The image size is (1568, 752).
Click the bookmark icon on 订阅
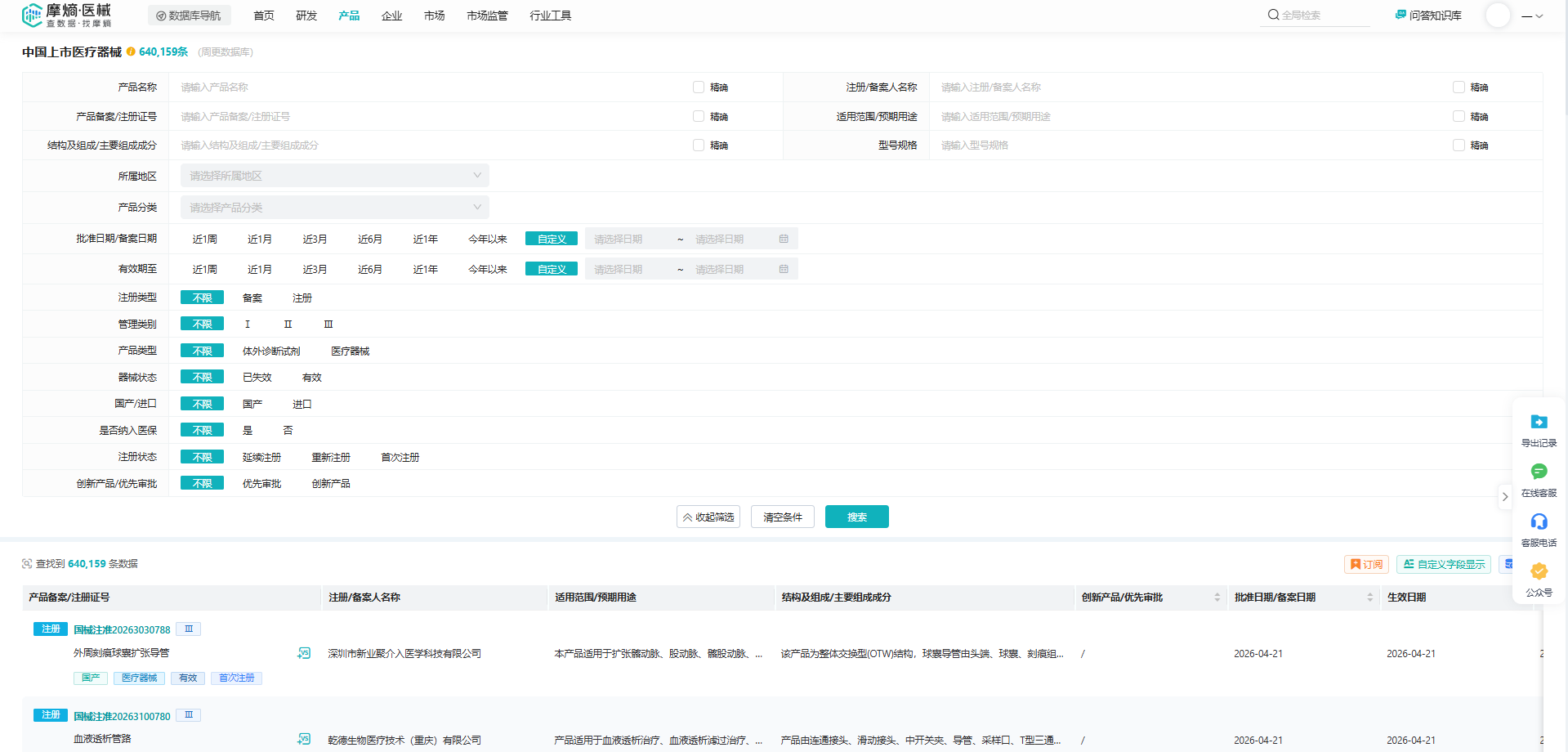coord(1356,564)
